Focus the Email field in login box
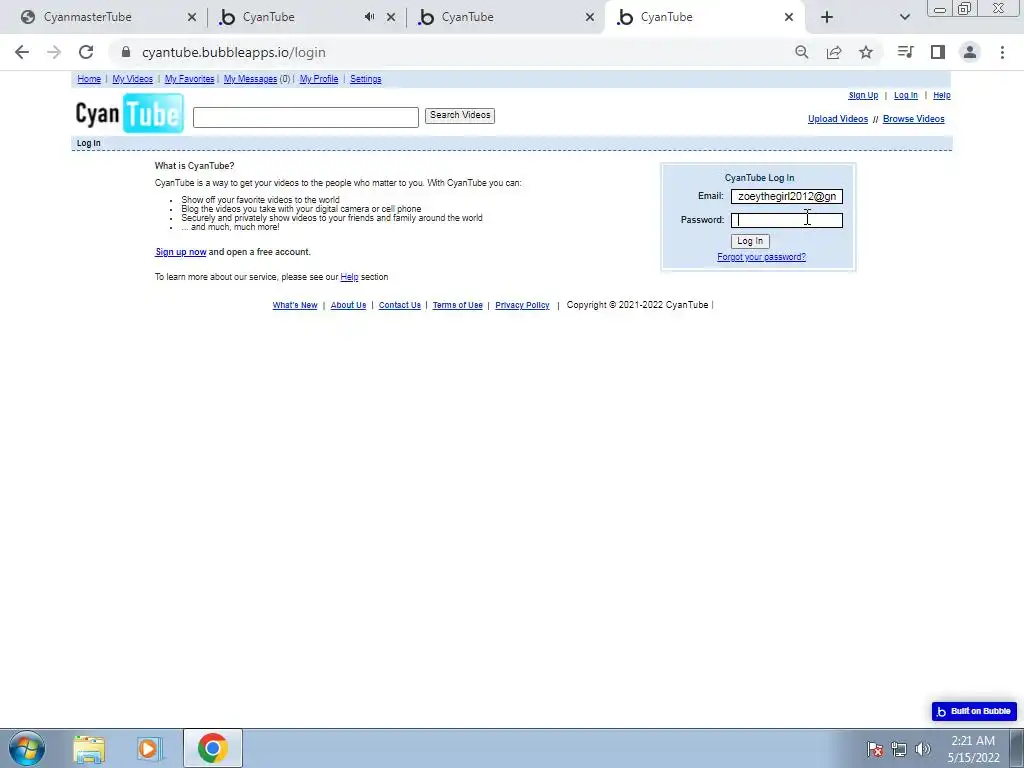This screenshot has width=1024, height=768. tap(786, 197)
